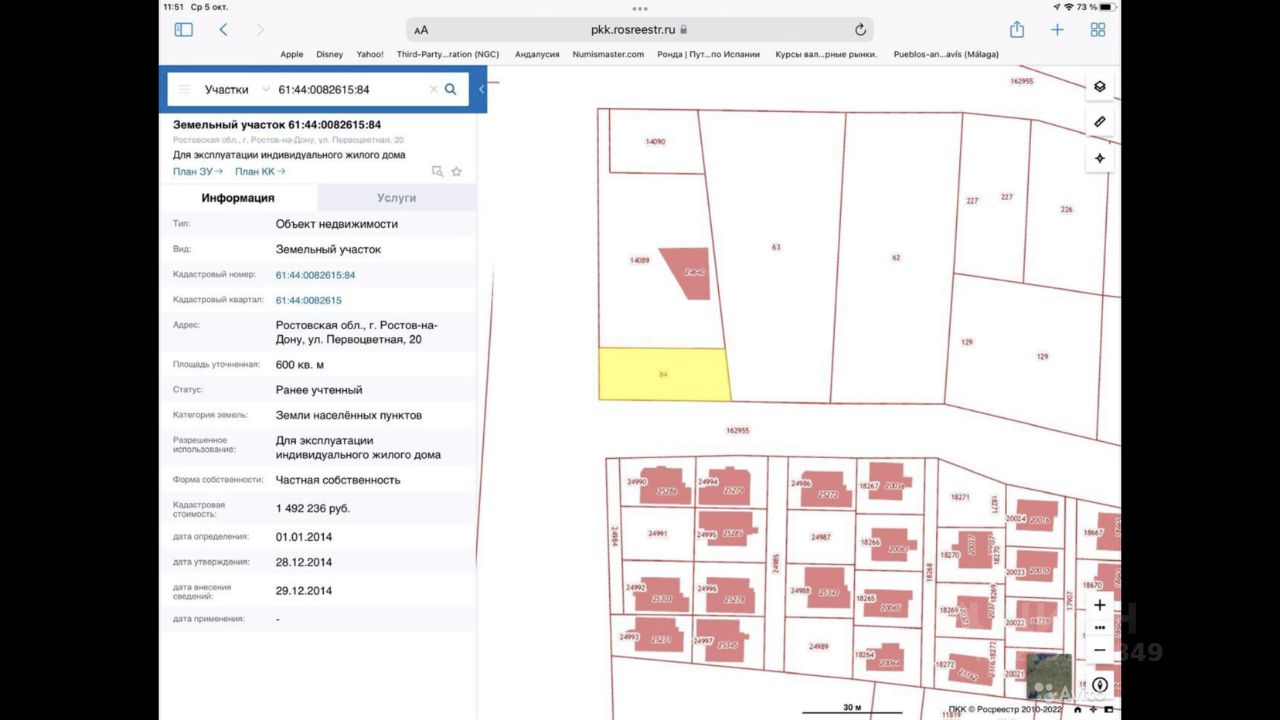Open the Yahoo! bookmark
The width and height of the screenshot is (1280, 720).
(x=370, y=54)
